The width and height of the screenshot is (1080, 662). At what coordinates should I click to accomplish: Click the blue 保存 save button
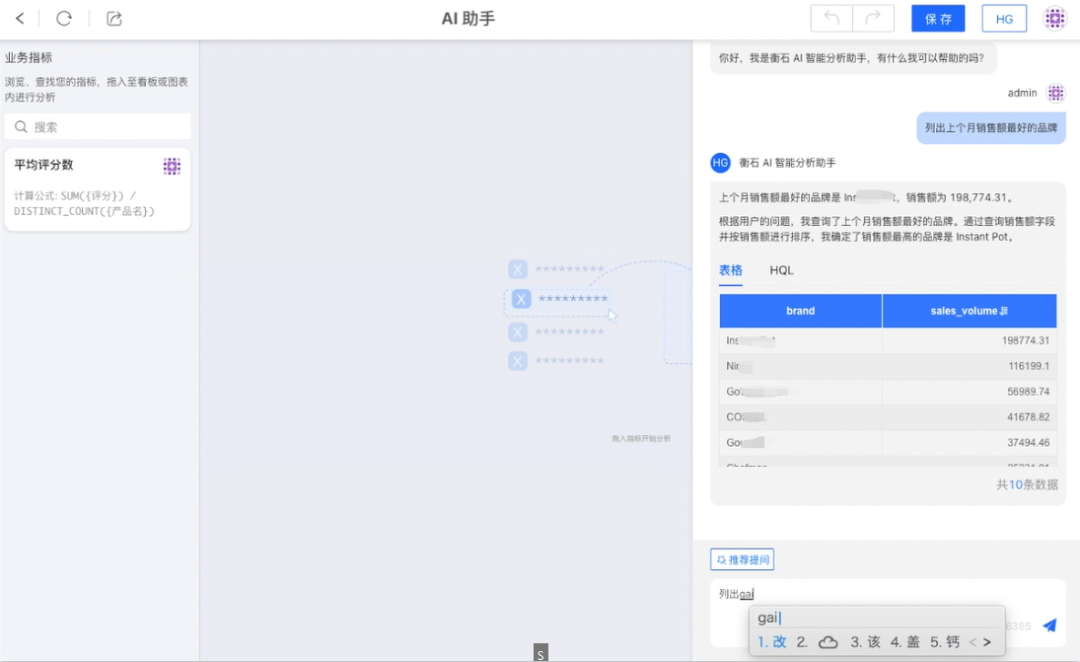[937, 18]
